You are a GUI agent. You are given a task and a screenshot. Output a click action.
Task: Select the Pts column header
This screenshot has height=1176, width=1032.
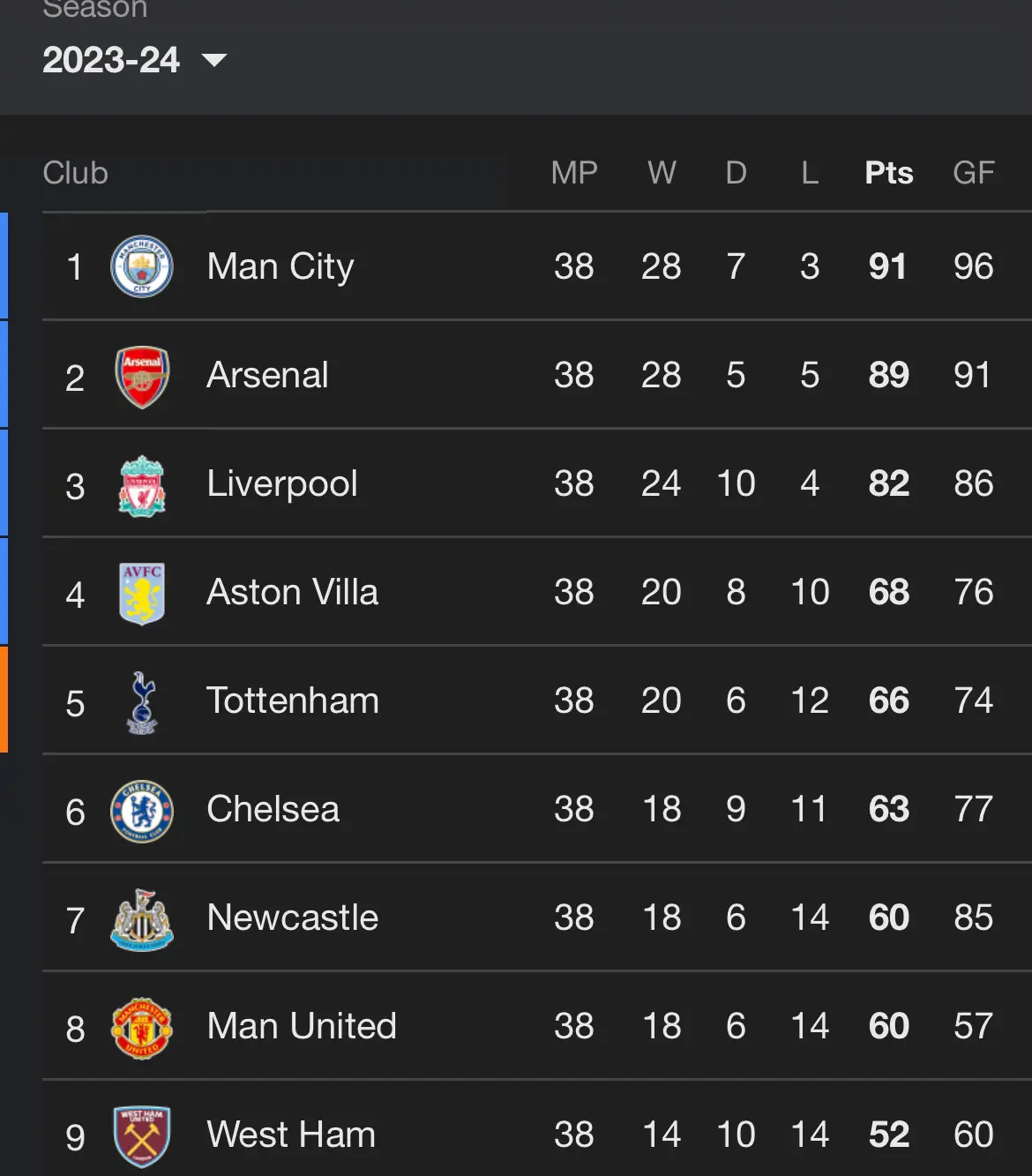(x=888, y=173)
